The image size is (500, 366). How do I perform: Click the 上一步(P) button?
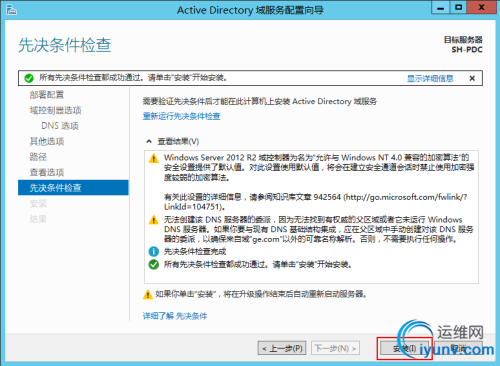click(282, 348)
